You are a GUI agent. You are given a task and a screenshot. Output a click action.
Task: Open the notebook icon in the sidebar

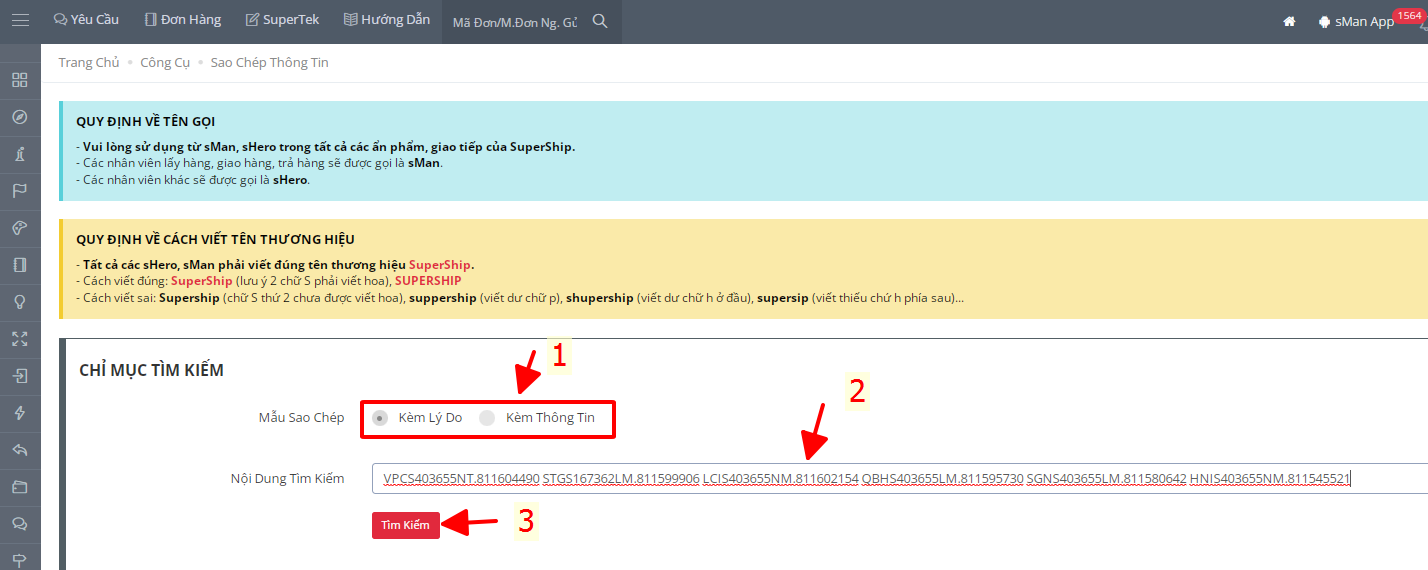pos(20,265)
